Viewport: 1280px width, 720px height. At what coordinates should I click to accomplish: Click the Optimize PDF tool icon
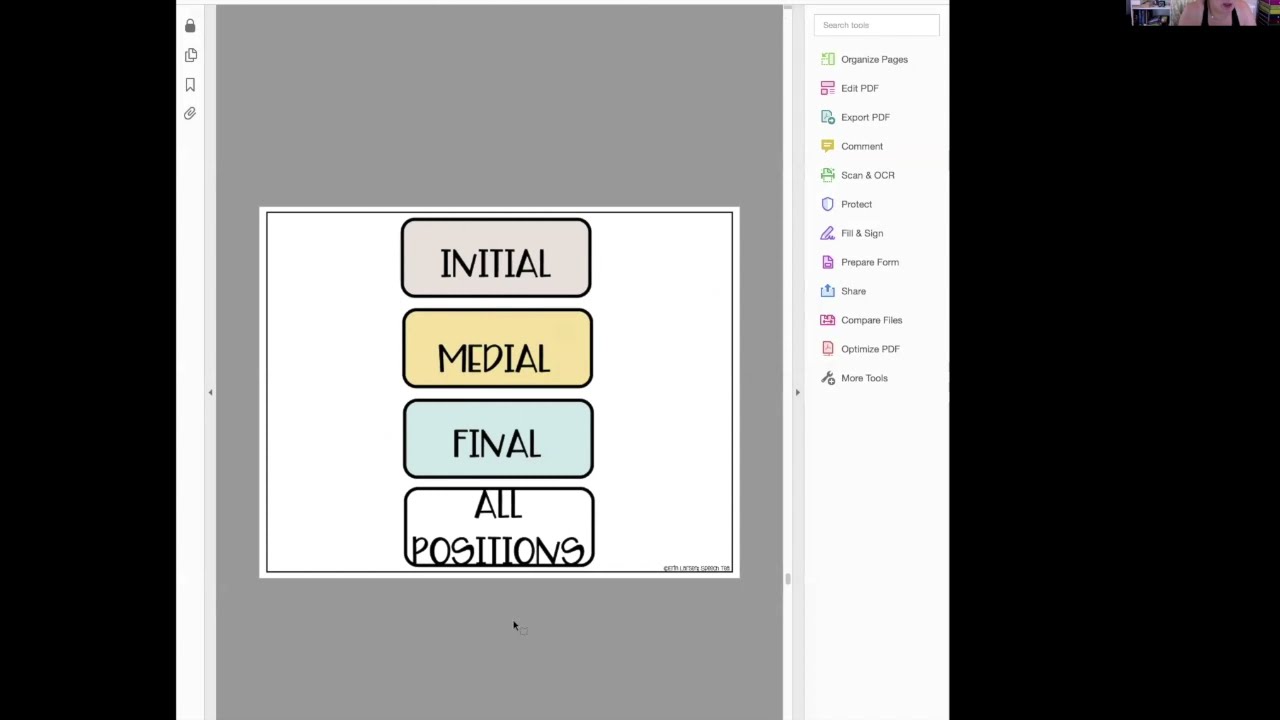(827, 349)
